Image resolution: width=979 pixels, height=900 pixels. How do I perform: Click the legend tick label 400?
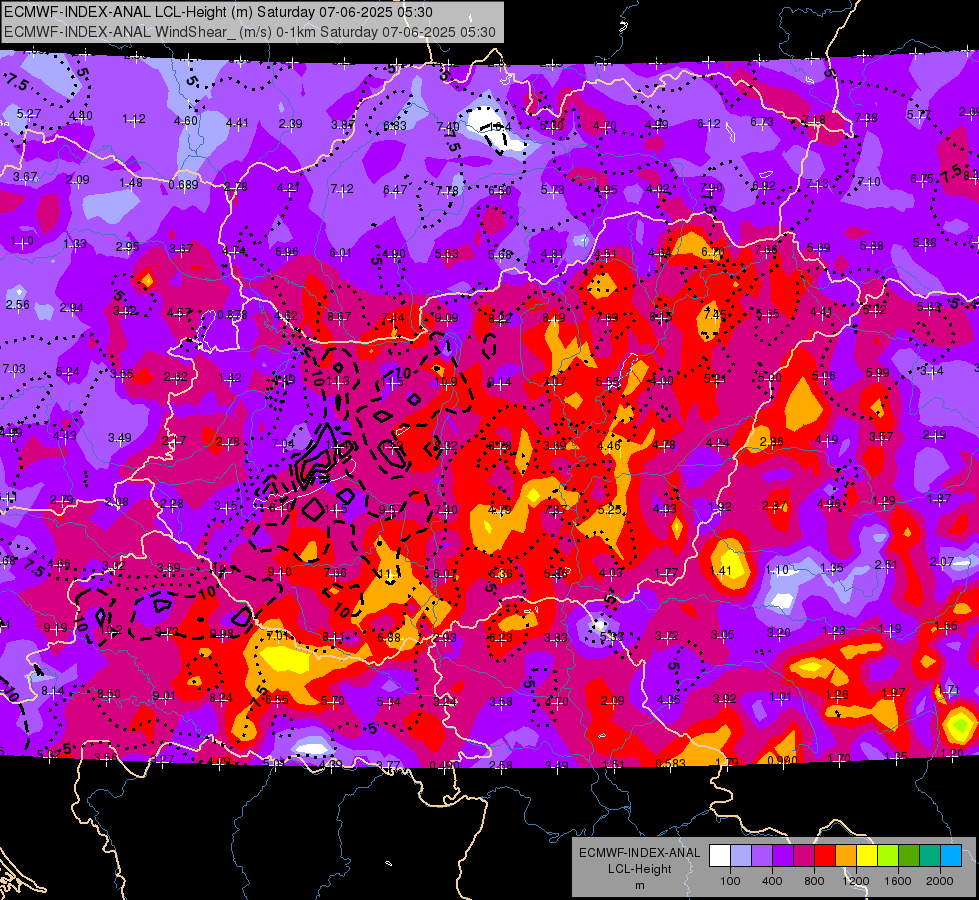tap(772, 881)
